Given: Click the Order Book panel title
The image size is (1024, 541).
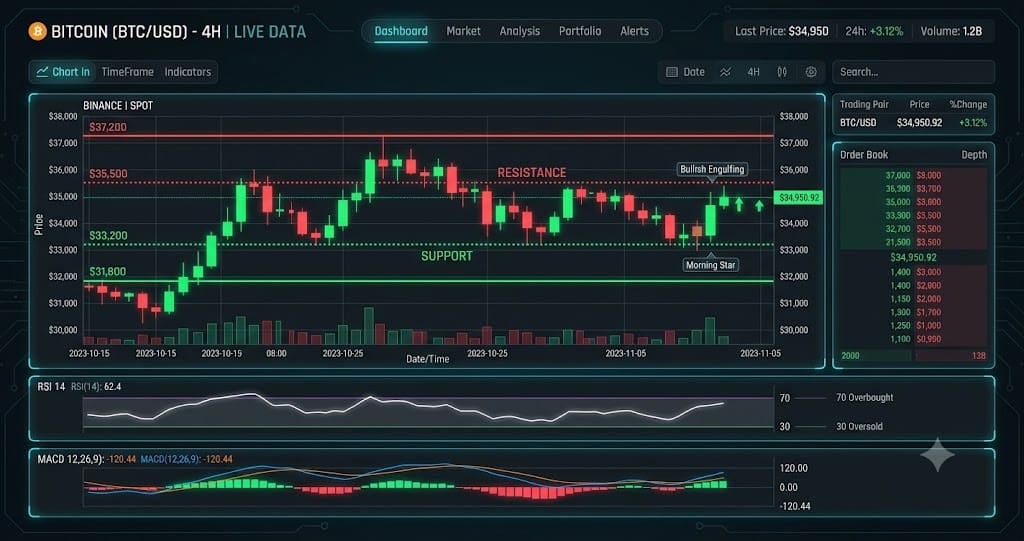Looking at the screenshot, I should [863, 155].
